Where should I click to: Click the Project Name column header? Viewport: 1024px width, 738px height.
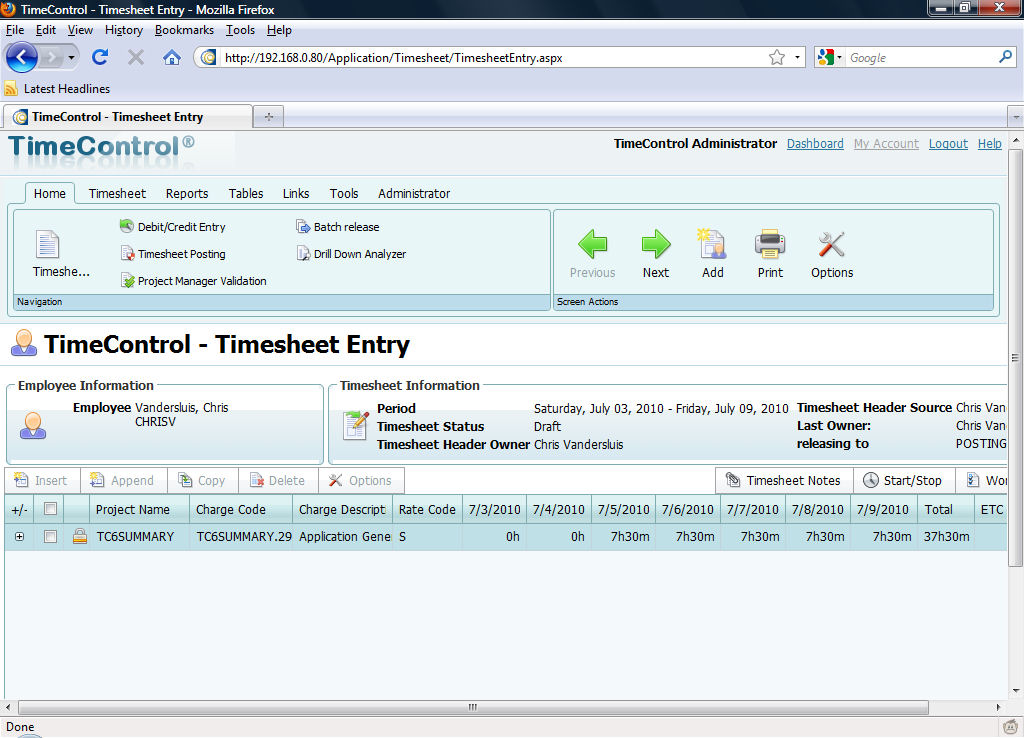pos(140,509)
